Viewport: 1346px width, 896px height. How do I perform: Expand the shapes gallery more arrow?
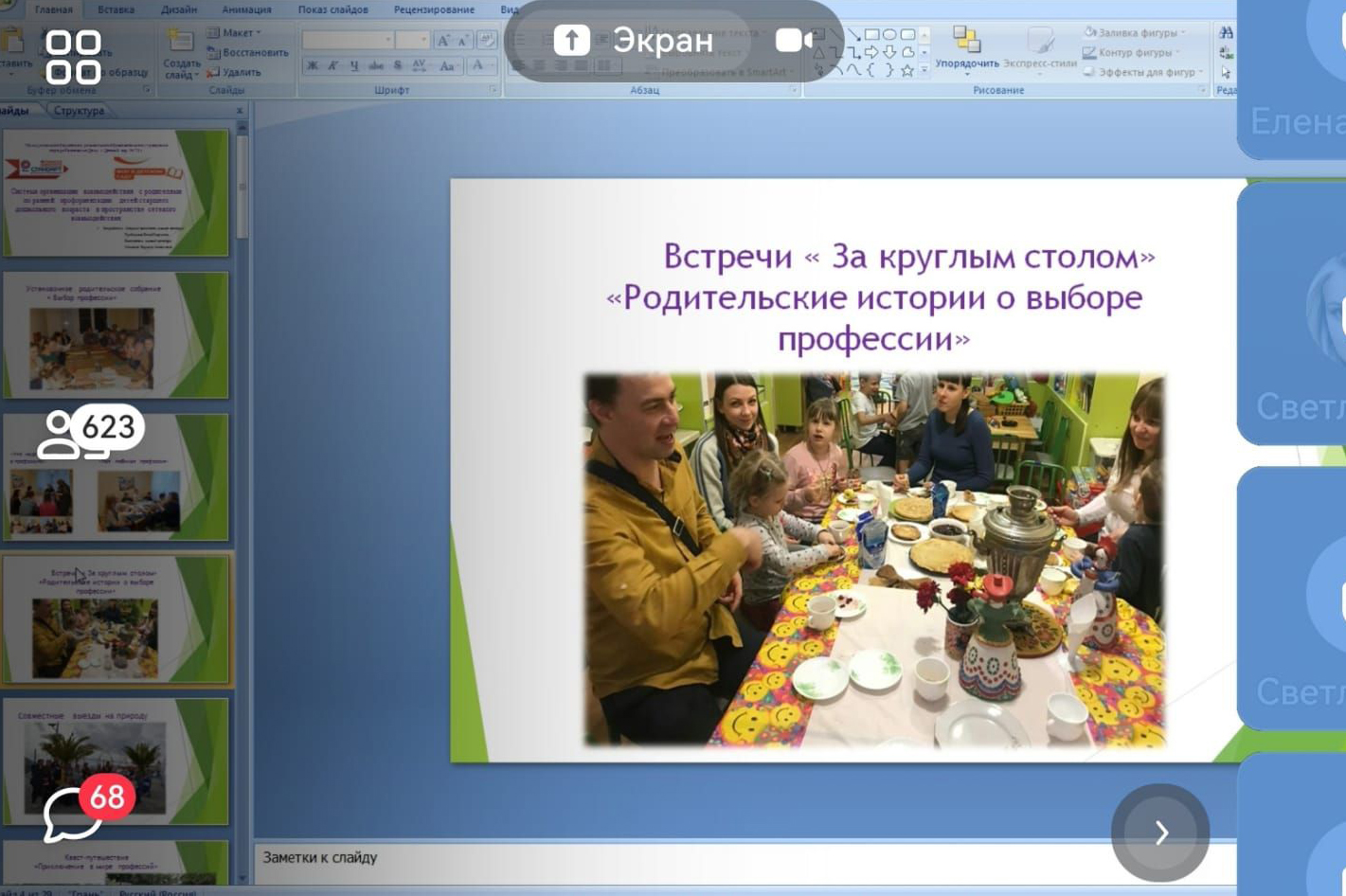[924, 70]
